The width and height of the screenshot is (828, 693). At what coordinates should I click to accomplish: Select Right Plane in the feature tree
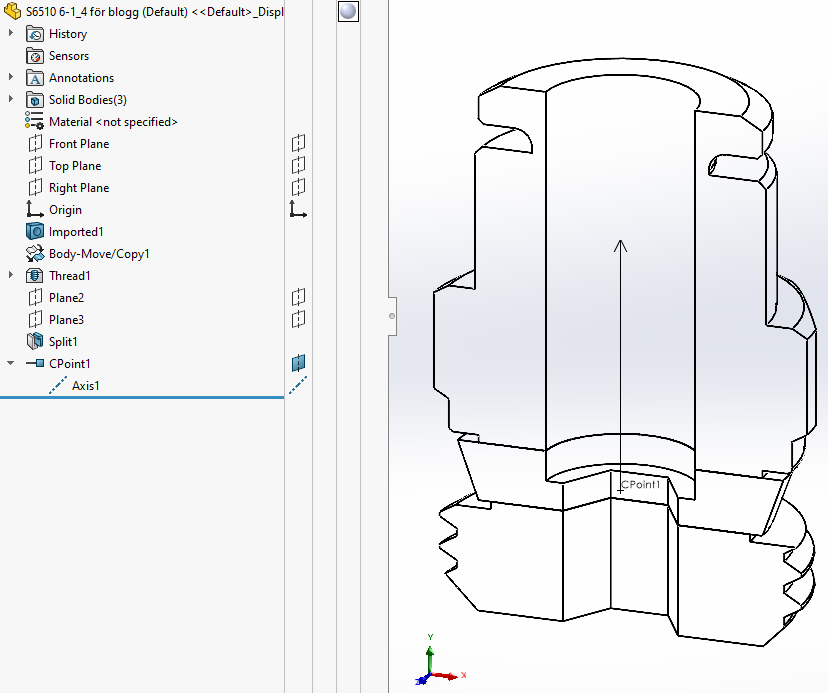(79, 188)
